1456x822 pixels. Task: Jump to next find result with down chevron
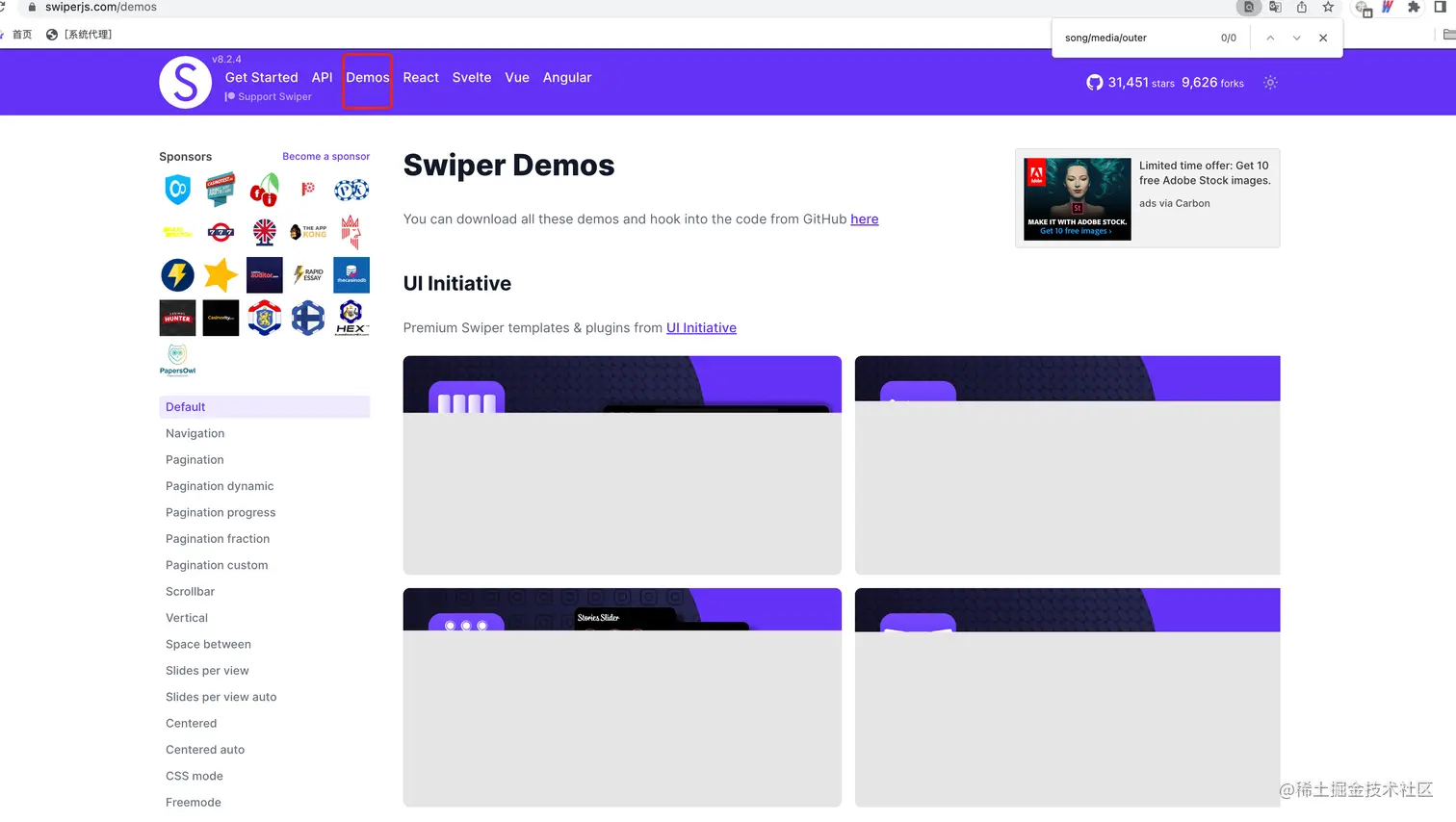[1297, 38]
